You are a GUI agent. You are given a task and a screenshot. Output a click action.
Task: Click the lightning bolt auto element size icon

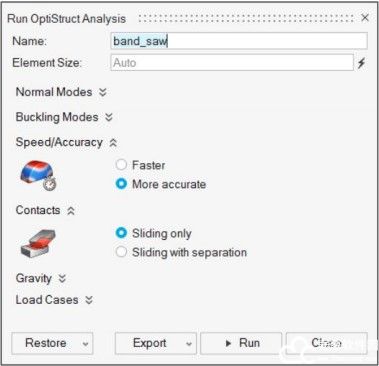coord(361,63)
